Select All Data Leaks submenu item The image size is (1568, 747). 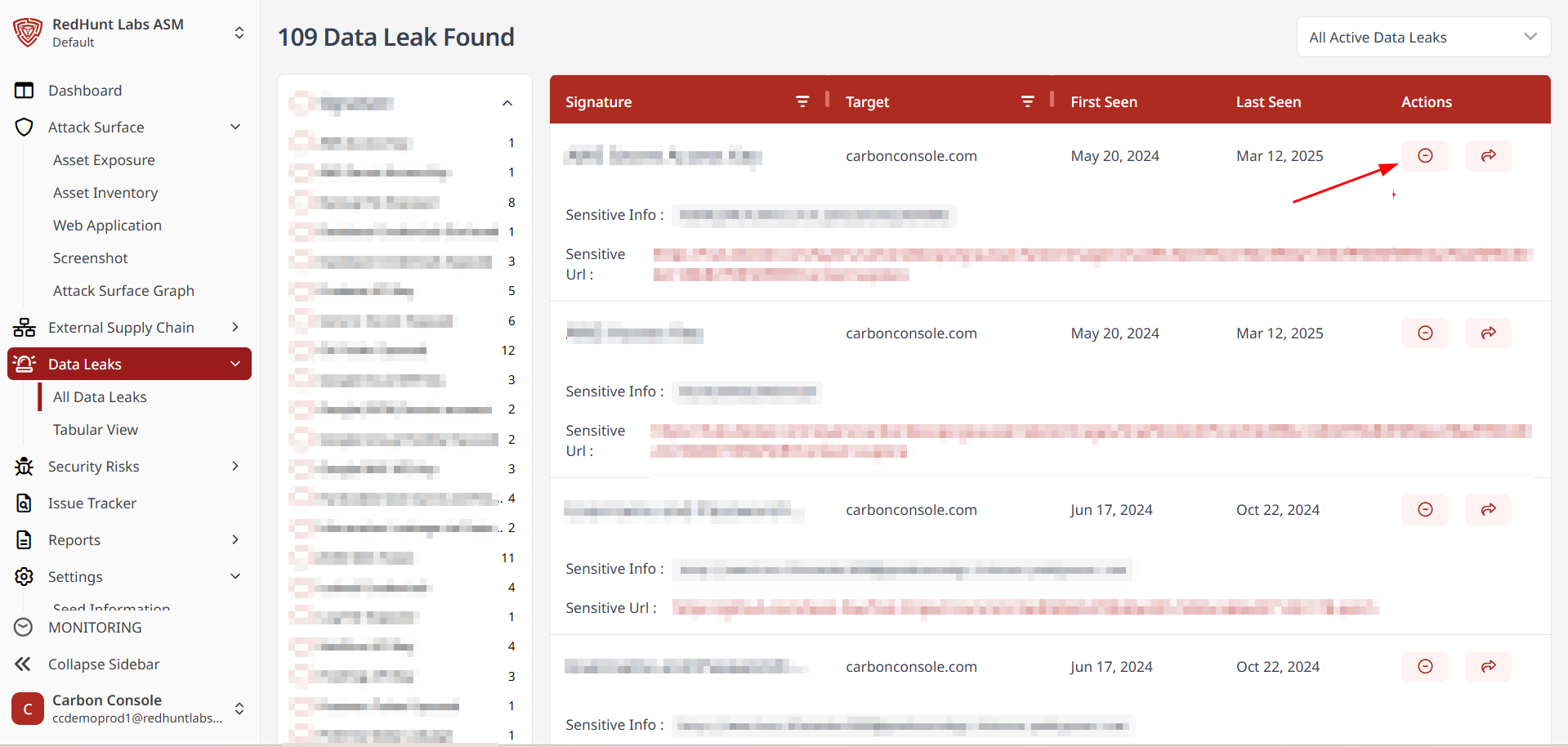pyautogui.click(x=100, y=397)
